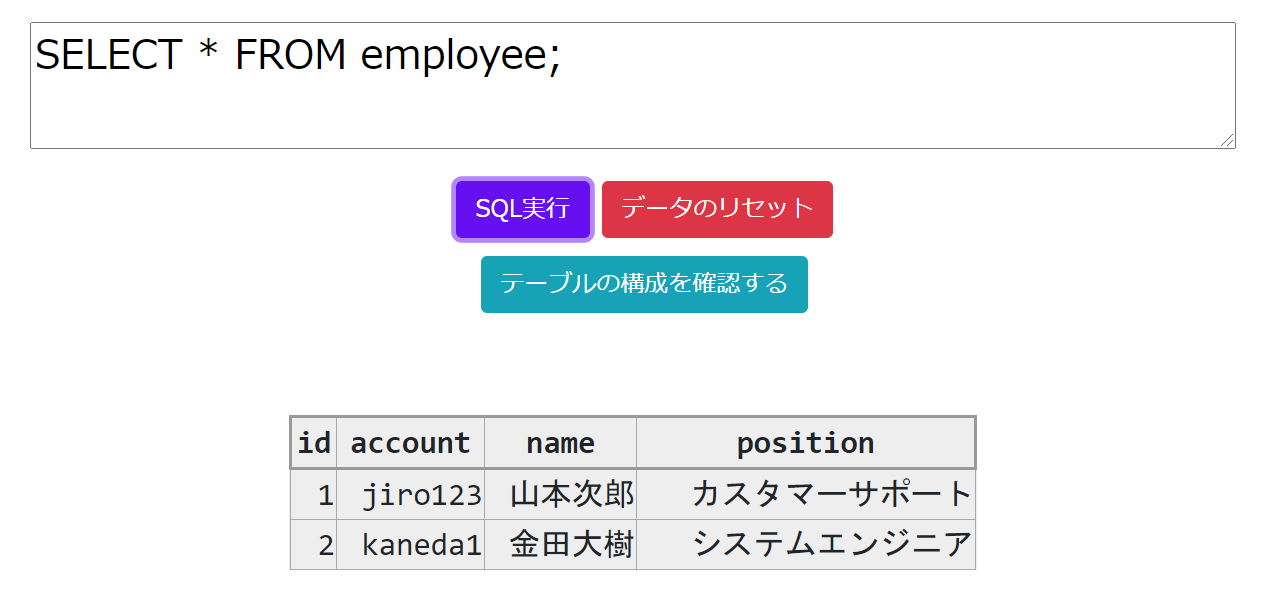Click the 金田大樹 name cell
The height and width of the screenshot is (600, 1279).
(560, 544)
